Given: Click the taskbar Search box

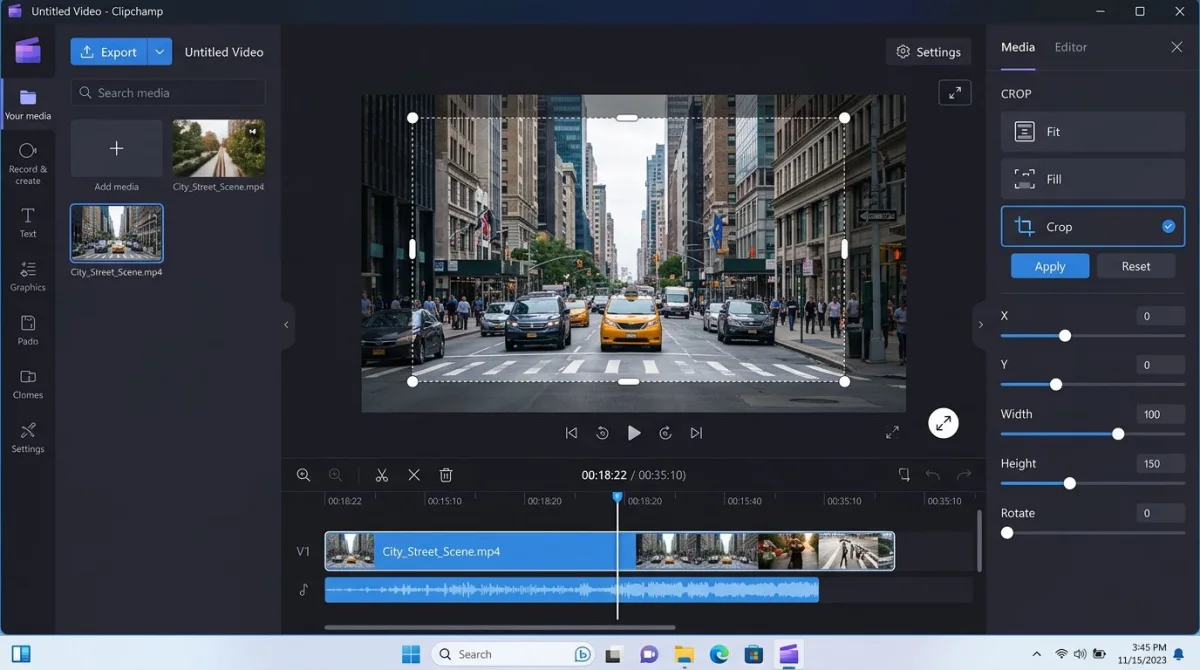Looking at the screenshot, I should (514, 654).
